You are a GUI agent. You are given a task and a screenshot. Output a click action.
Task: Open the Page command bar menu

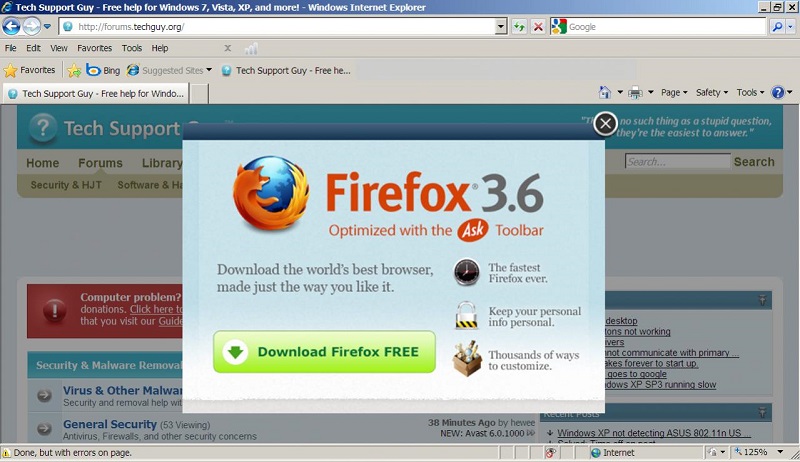(x=674, y=92)
